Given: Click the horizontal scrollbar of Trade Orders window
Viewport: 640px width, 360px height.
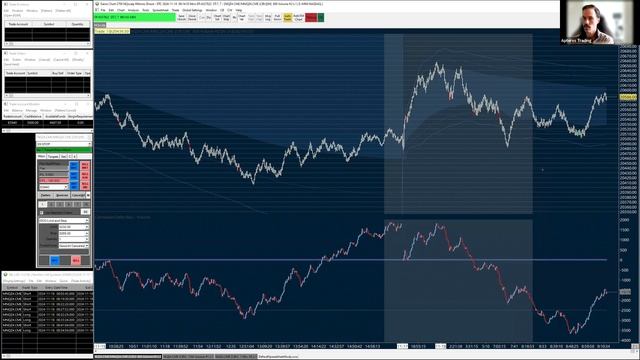Looking at the screenshot, I should click(47, 95).
